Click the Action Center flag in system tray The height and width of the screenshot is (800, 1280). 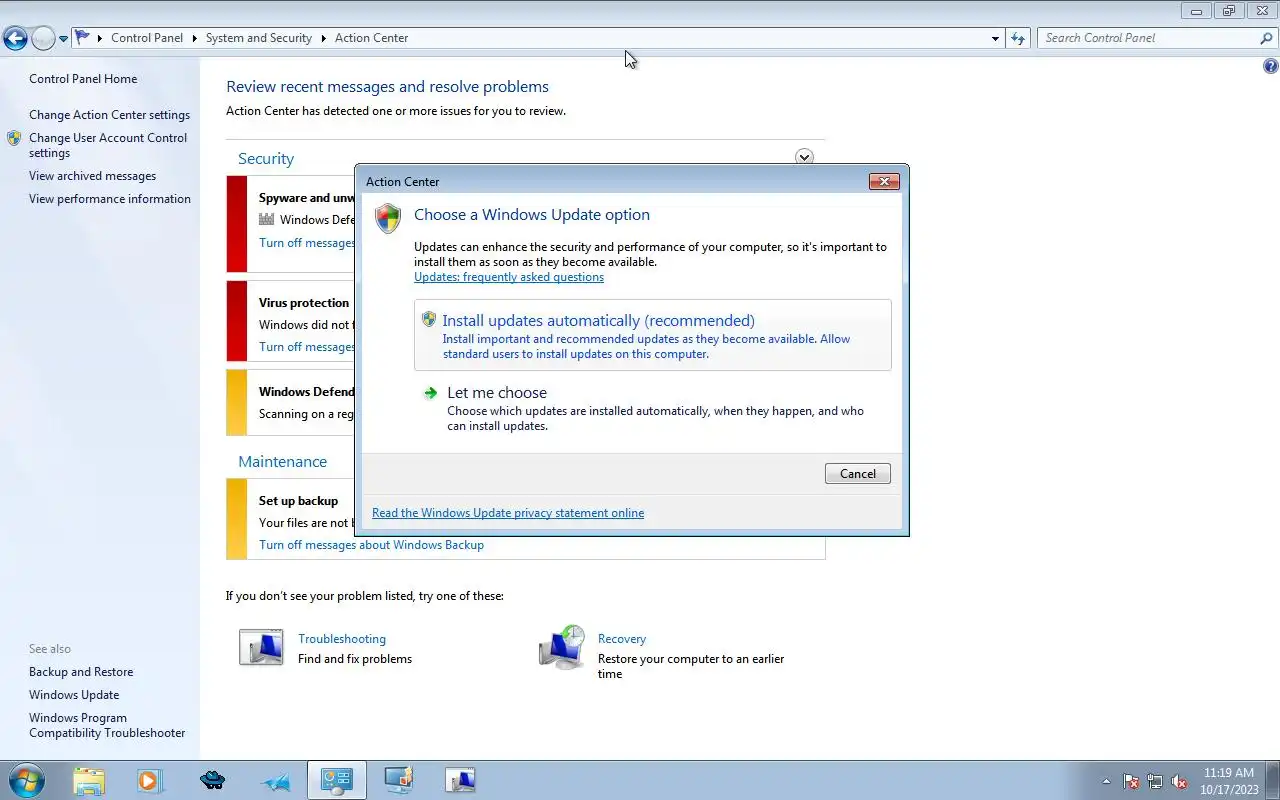pos(1131,781)
